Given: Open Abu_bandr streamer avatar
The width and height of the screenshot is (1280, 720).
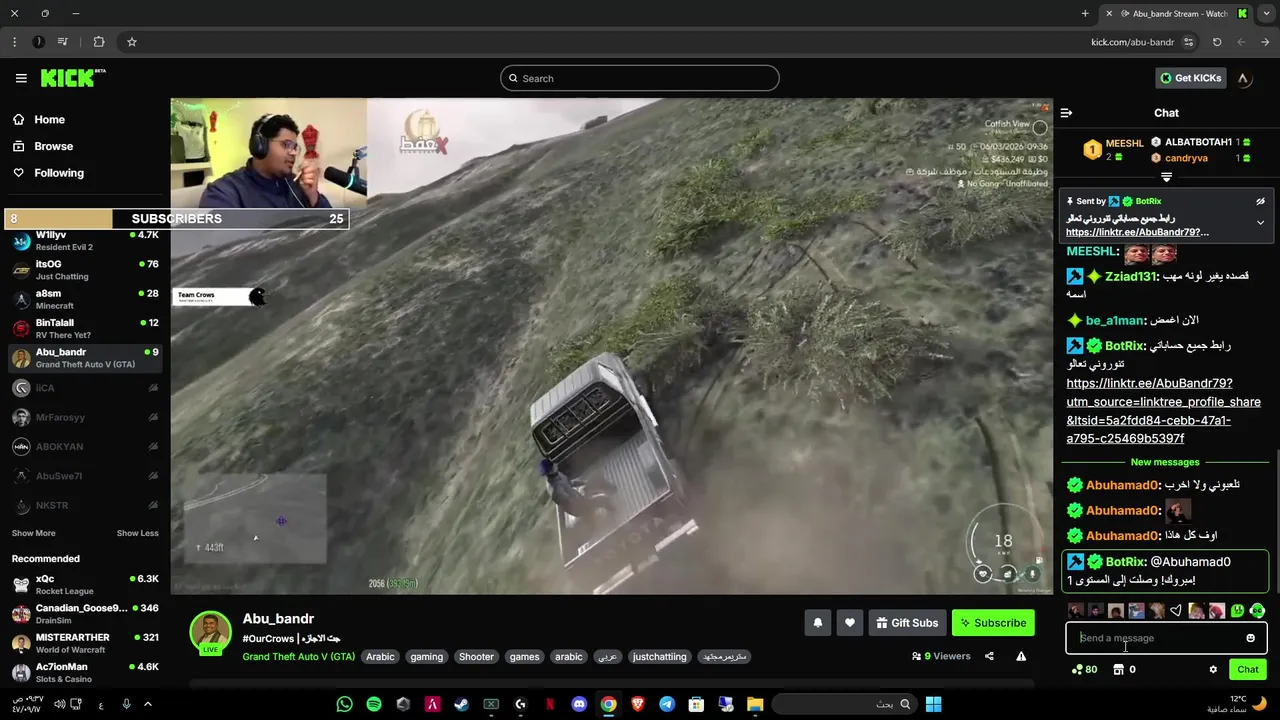Looking at the screenshot, I should click(211, 632).
